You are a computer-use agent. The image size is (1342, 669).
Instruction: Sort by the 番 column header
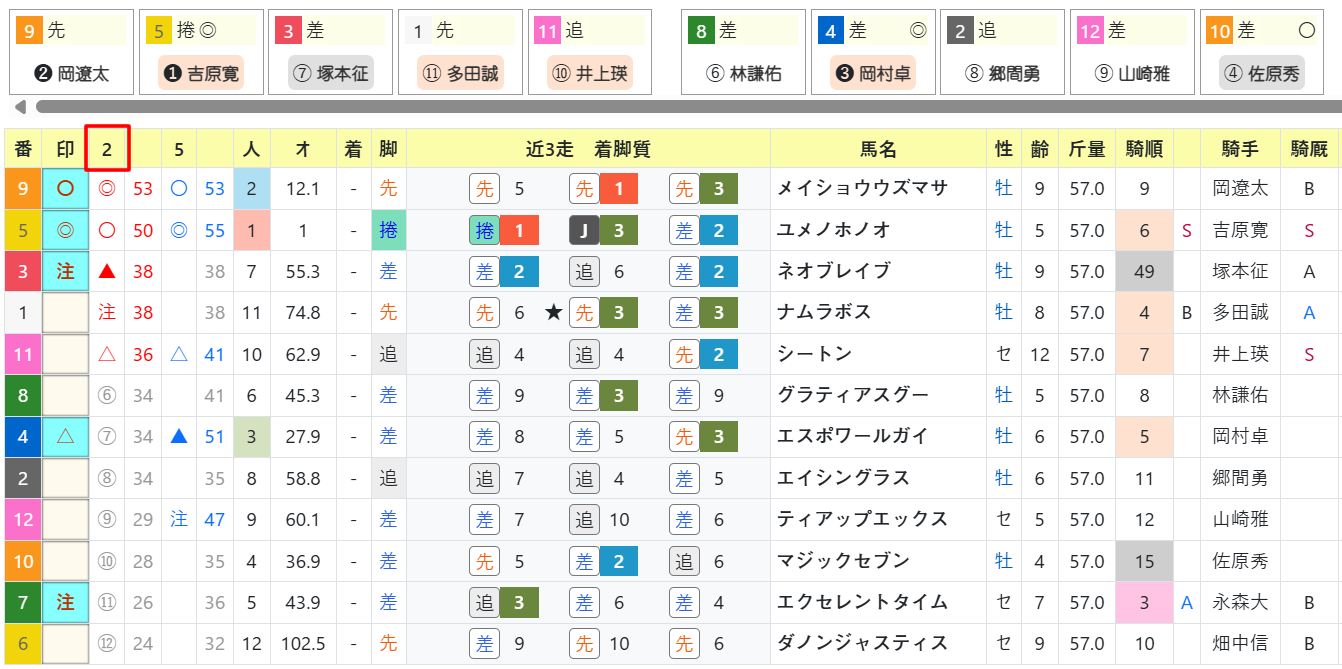[x=23, y=149]
